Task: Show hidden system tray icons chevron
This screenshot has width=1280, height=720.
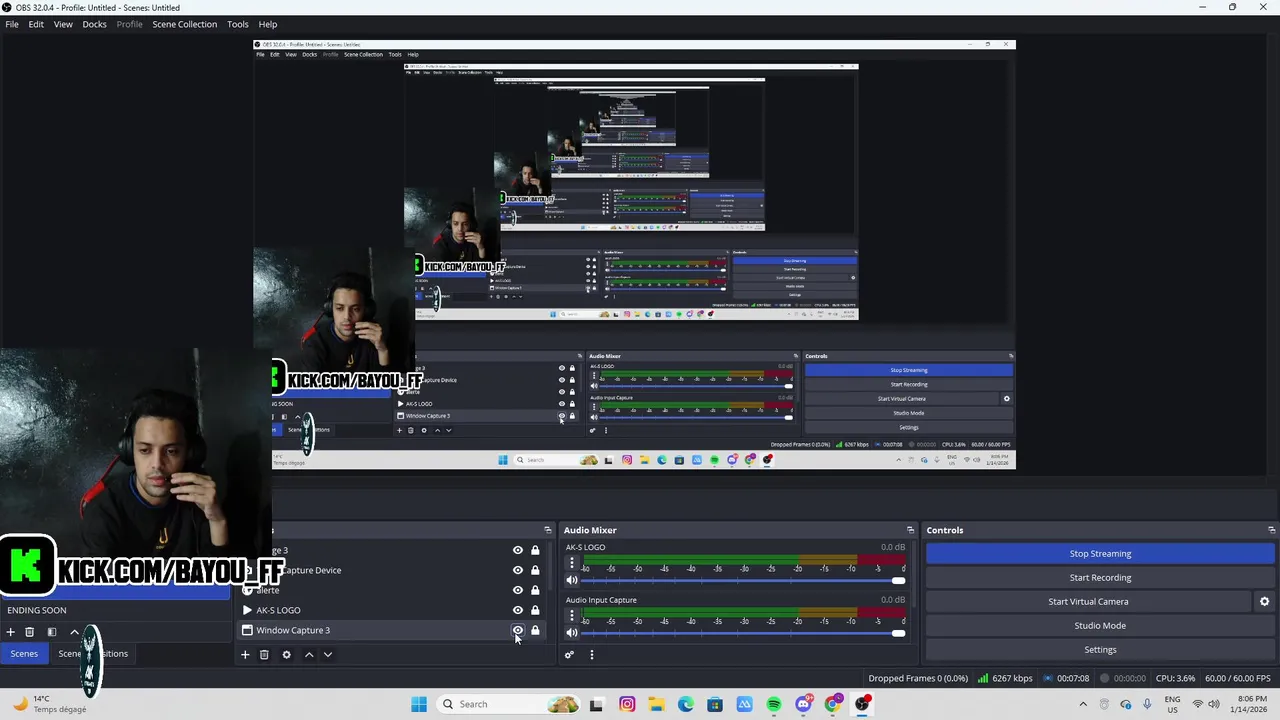Action: click(1083, 704)
